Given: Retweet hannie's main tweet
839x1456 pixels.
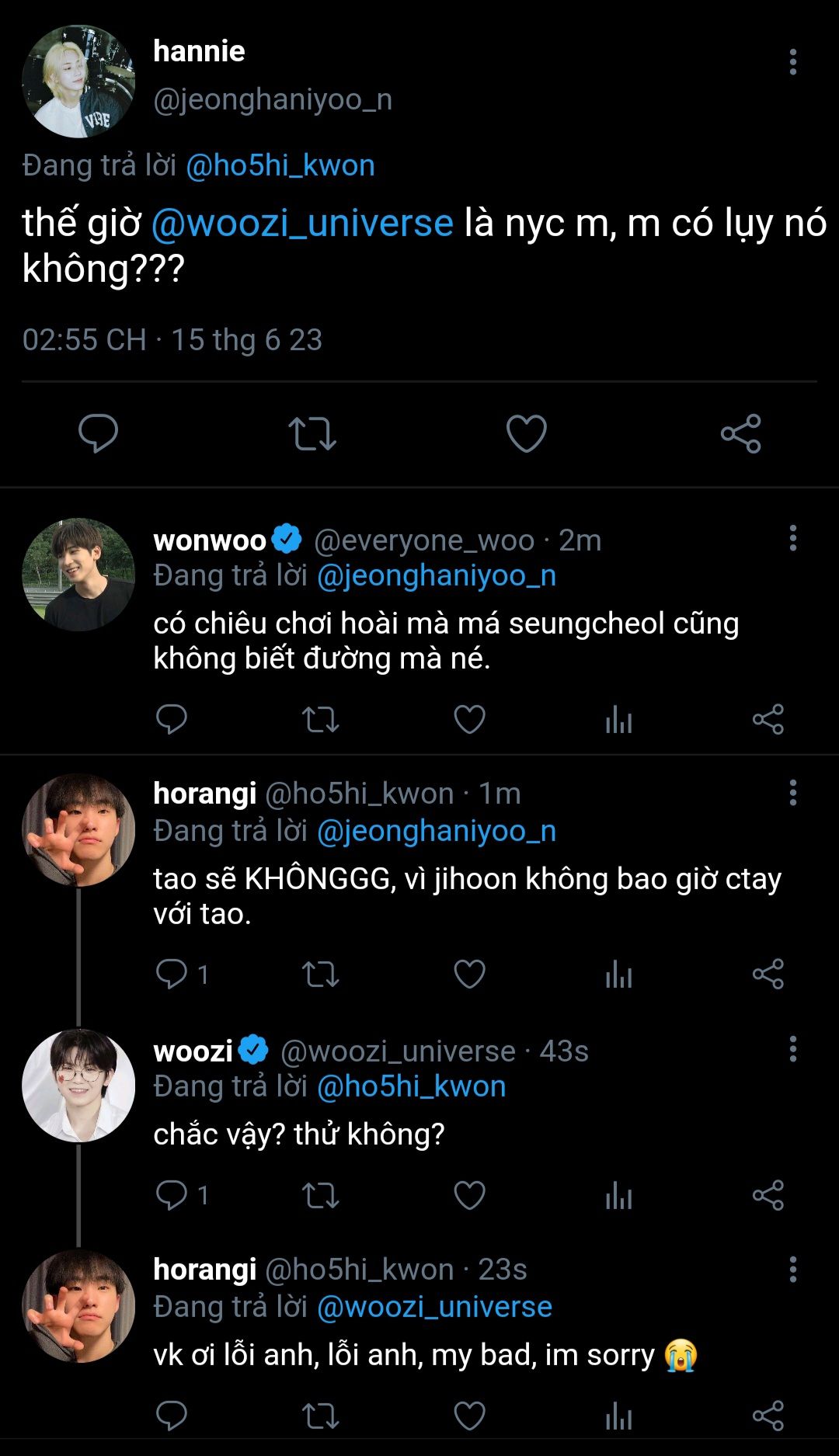Looking at the screenshot, I should click(x=312, y=433).
